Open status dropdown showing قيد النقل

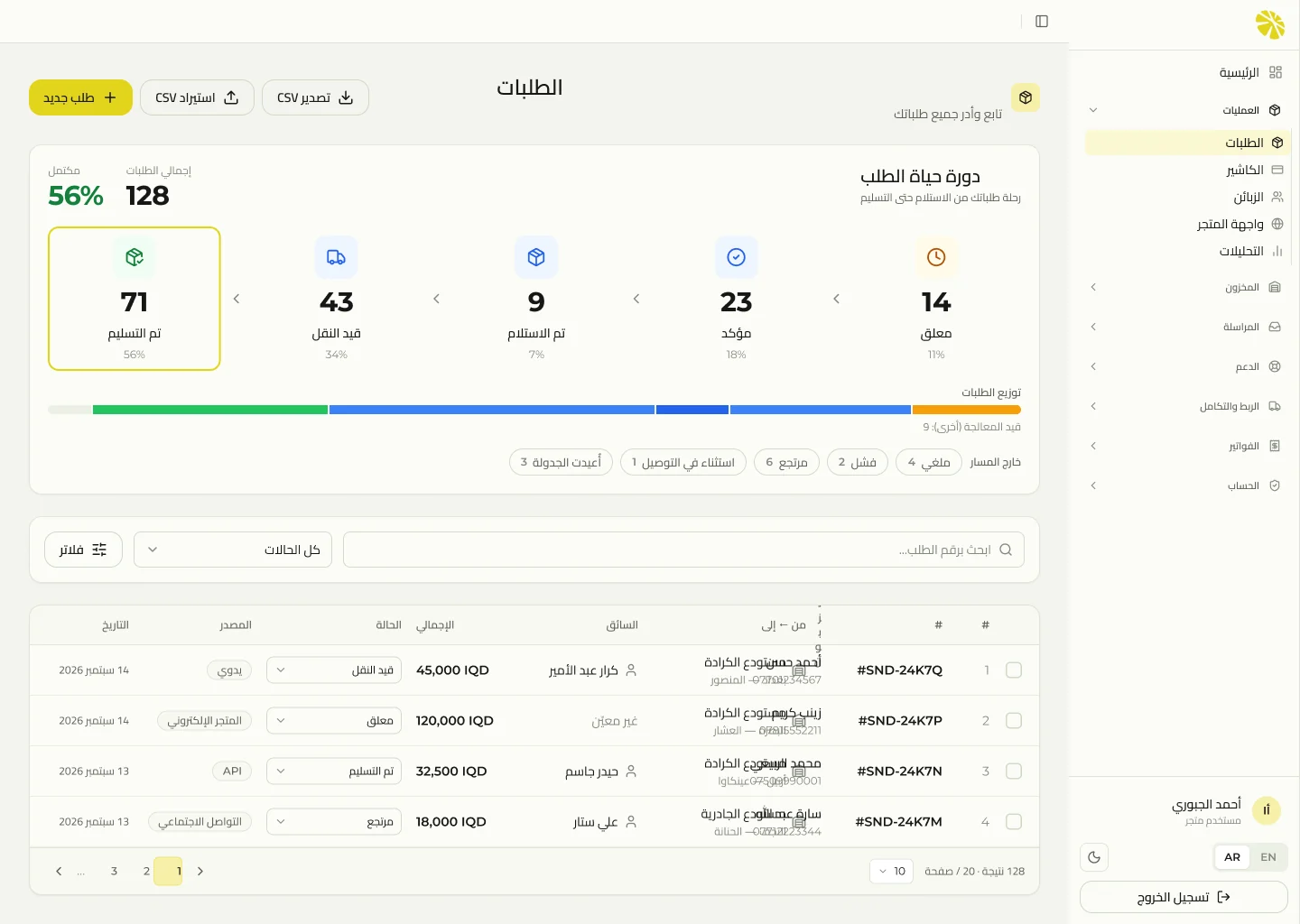pos(334,670)
